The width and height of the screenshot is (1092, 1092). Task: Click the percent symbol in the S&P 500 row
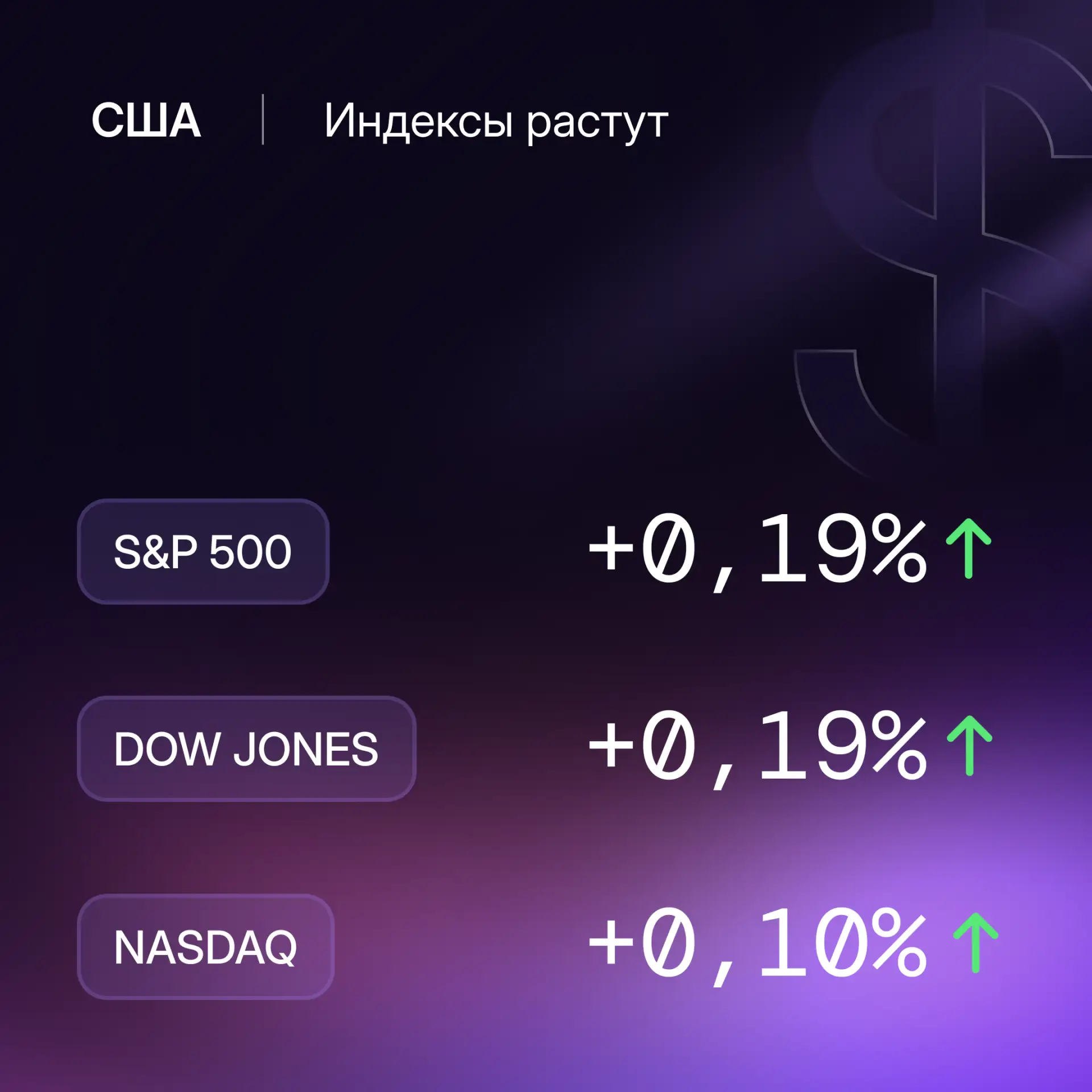(900, 547)
